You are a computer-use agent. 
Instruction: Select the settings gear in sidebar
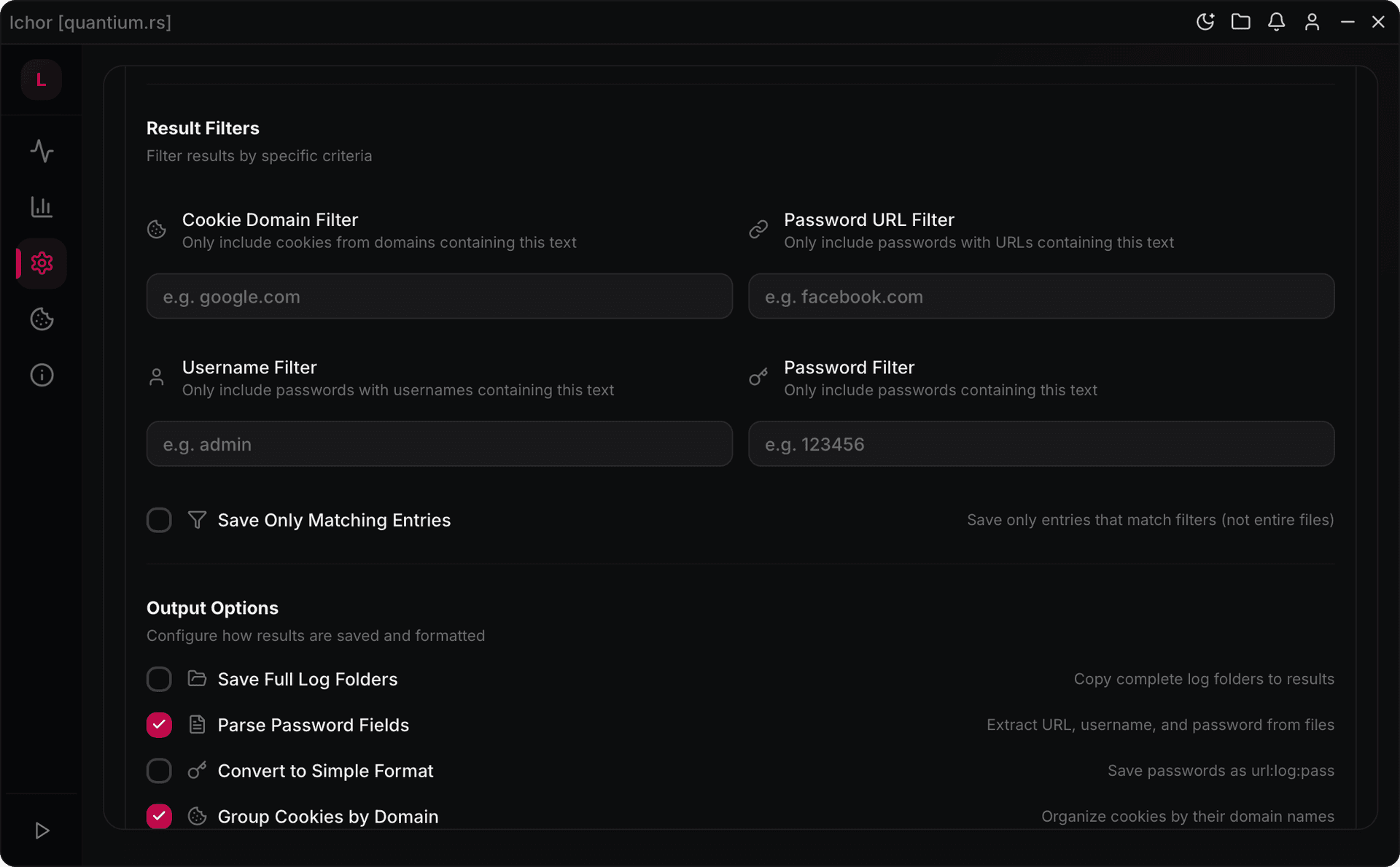coord(42,263)
